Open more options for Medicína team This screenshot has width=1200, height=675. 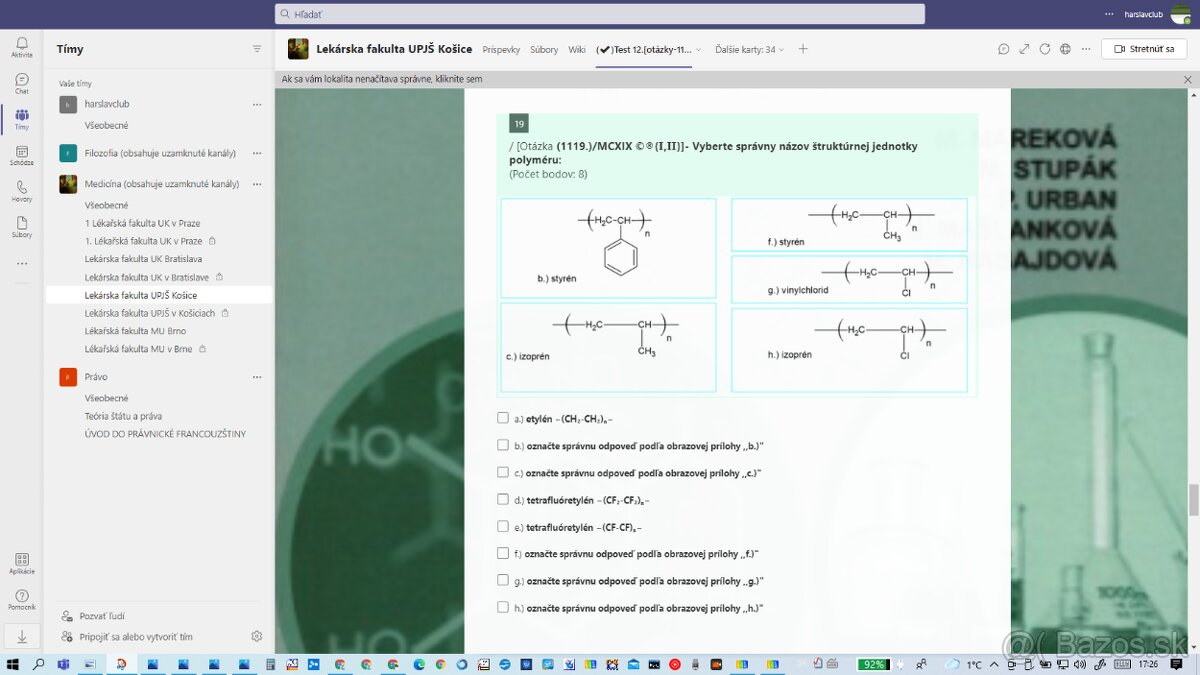pyautogui.click(x=257, y=184)
